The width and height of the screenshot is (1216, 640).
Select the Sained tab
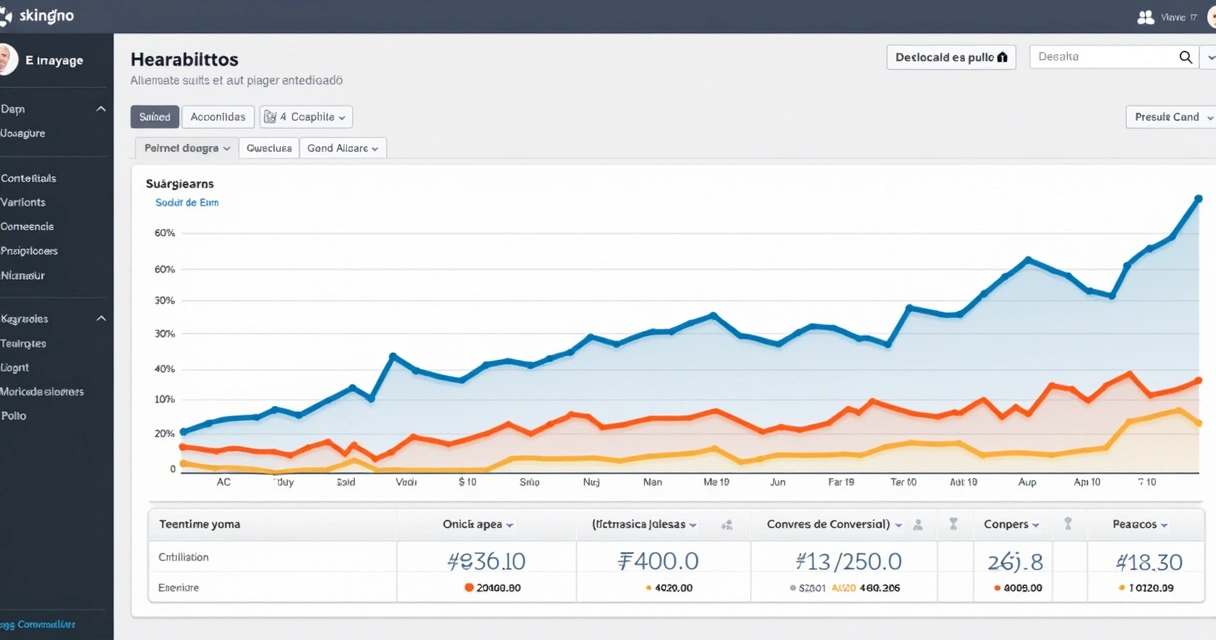154,117
